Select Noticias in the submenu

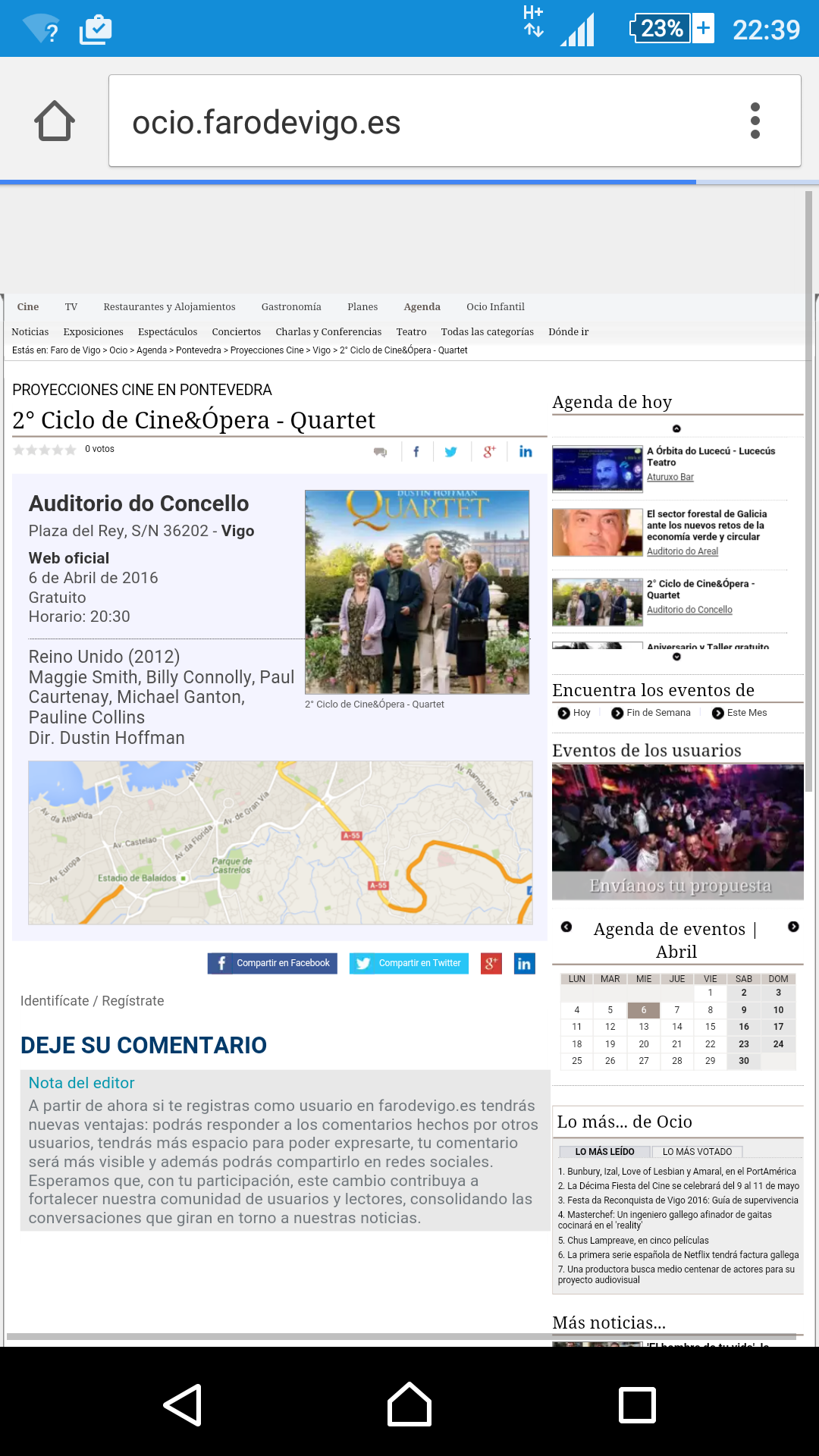coord(30,332)
